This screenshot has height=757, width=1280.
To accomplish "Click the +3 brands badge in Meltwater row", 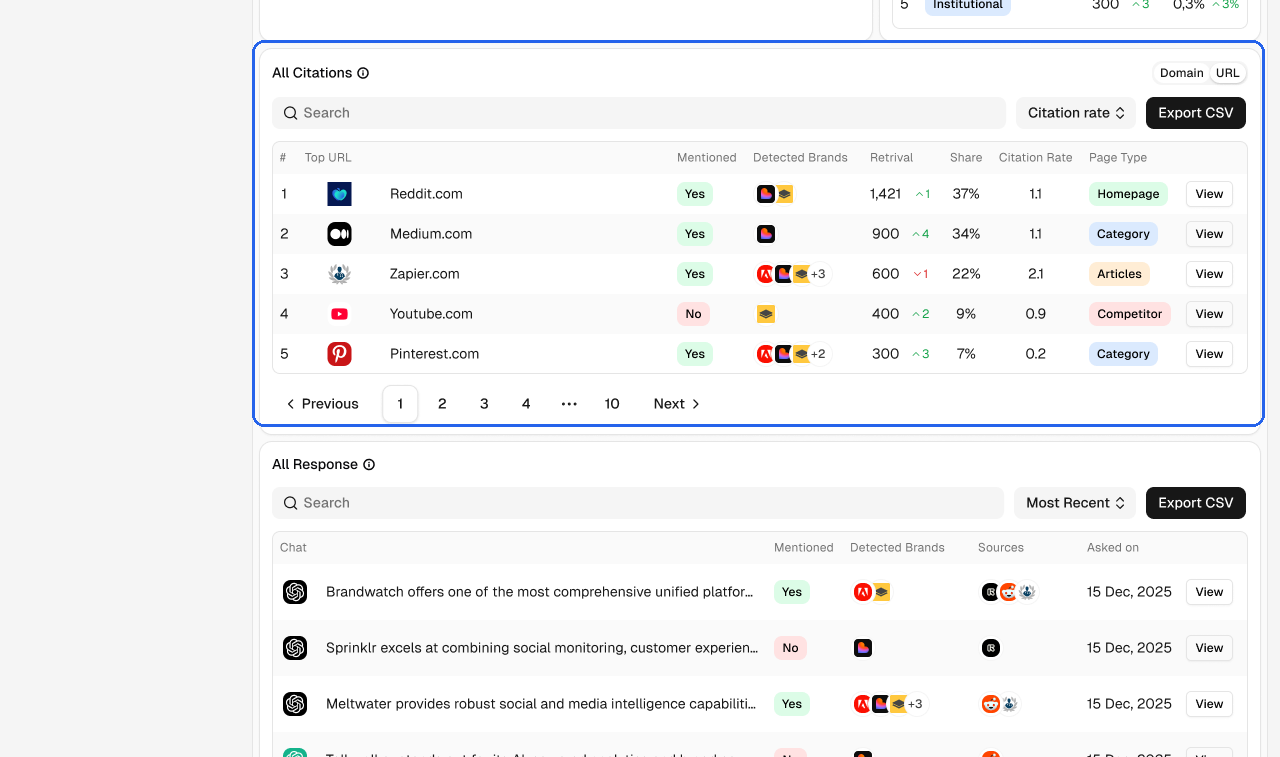I will (915, 704).
